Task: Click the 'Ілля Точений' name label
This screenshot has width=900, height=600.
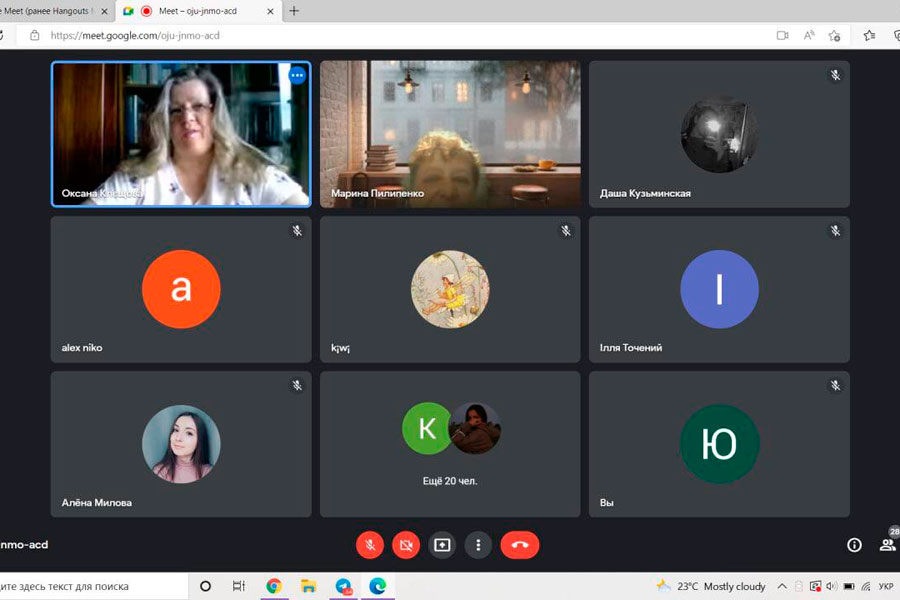Action: click(631, 348)
